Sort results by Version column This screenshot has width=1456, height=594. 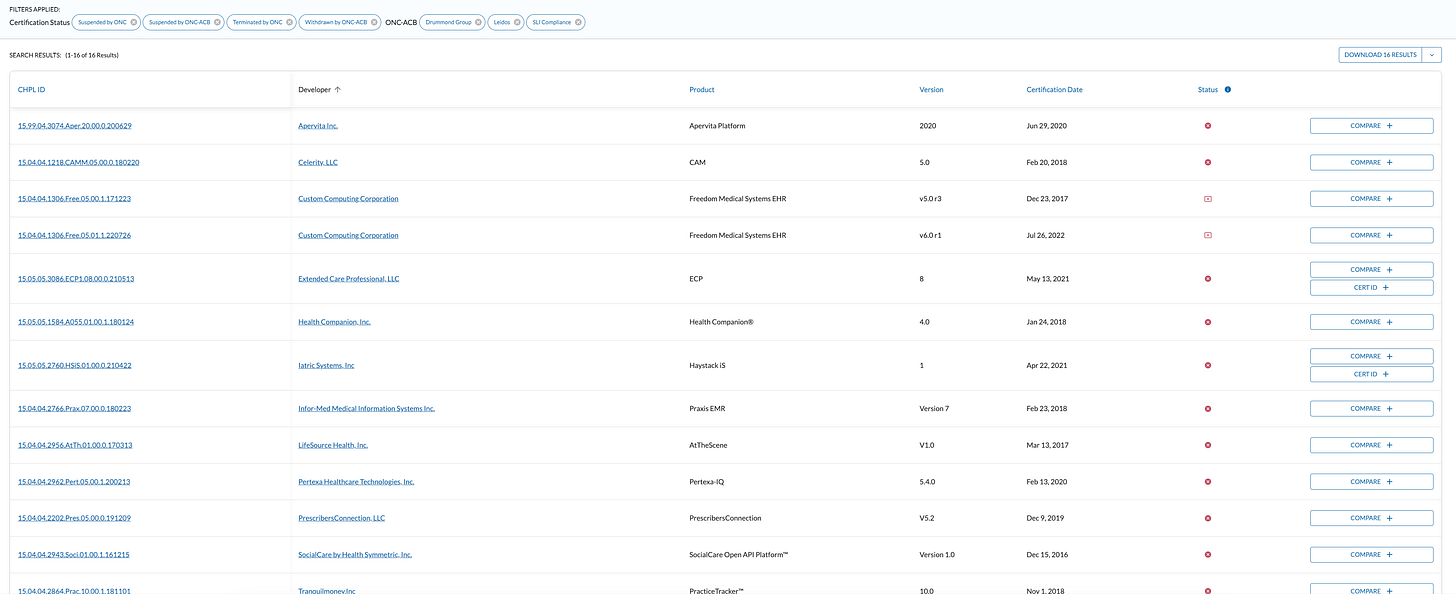[x=931, y=90]
